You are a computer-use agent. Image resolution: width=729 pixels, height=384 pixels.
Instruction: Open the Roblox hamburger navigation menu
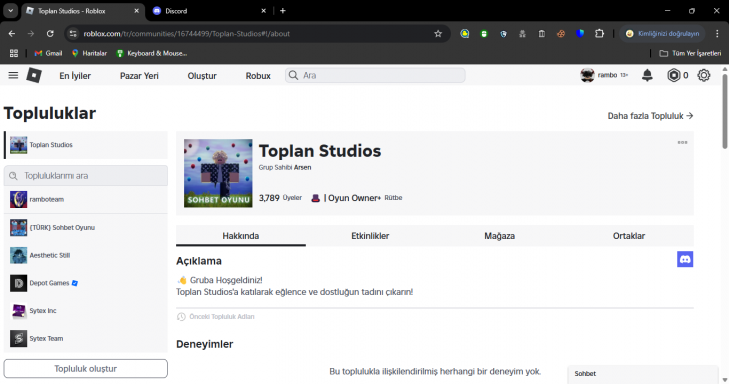click(13, 75)
